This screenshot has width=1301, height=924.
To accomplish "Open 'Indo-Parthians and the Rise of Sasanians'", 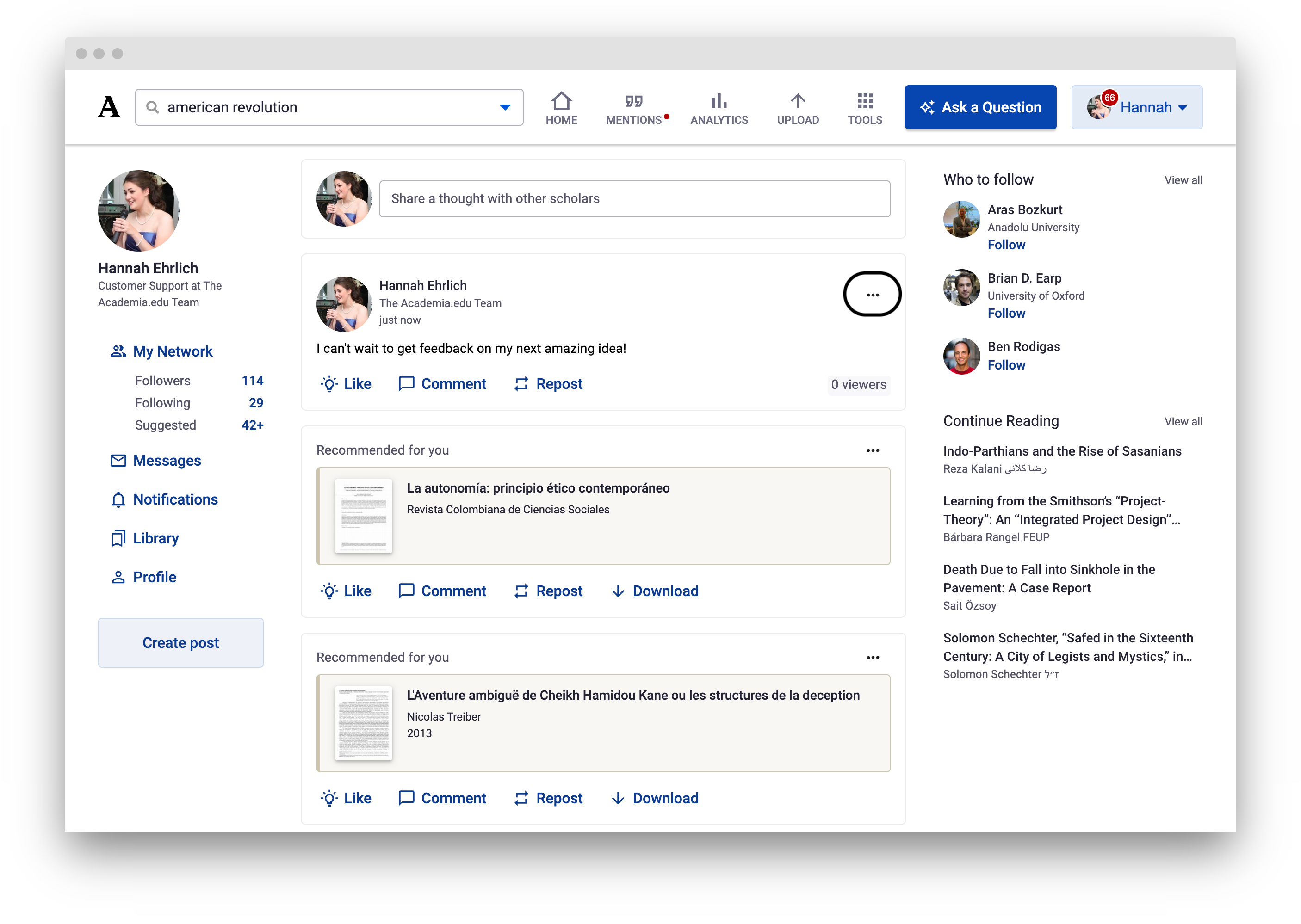I will (1062, 450).
